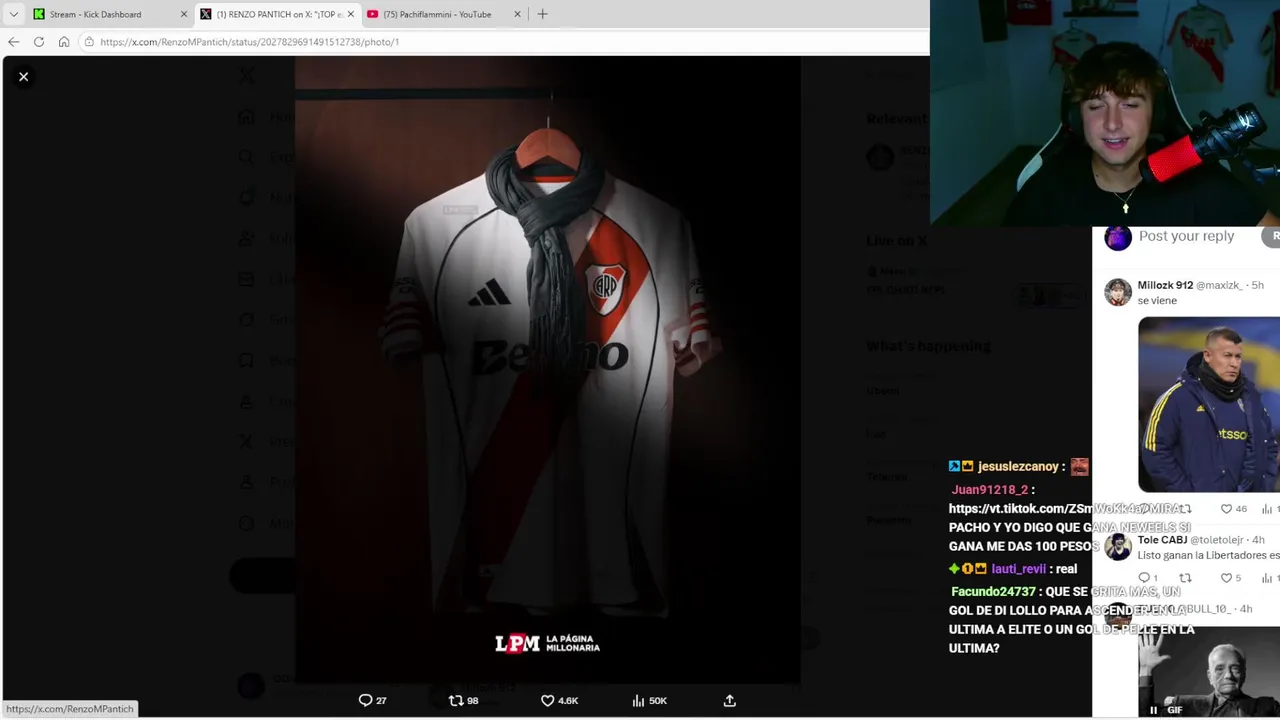Reply to Tole CABJ's comment
Image resolution: width=1280 pixels, height=720 pixels.
[x=1150, y=578]
